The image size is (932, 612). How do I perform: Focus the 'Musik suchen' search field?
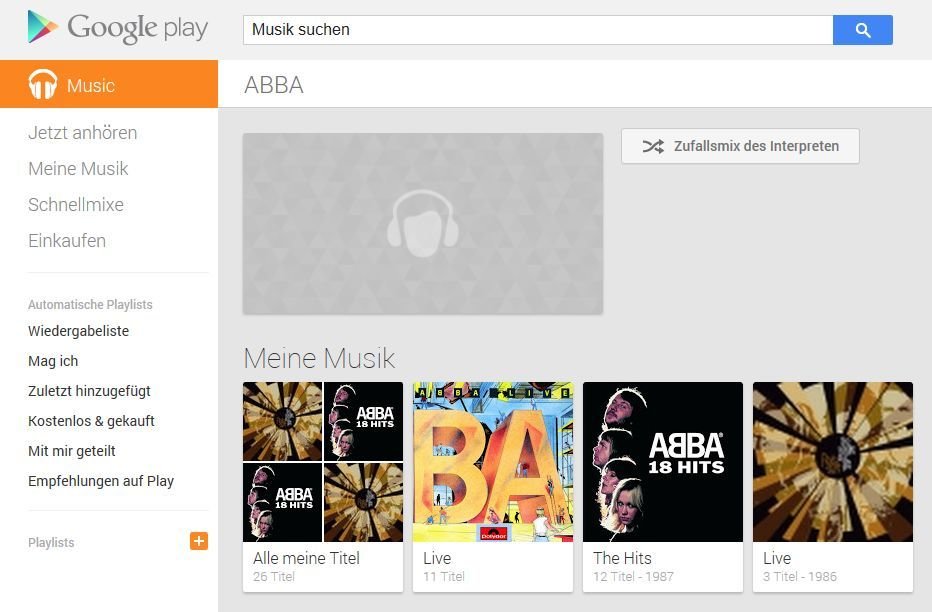[538, 30]
